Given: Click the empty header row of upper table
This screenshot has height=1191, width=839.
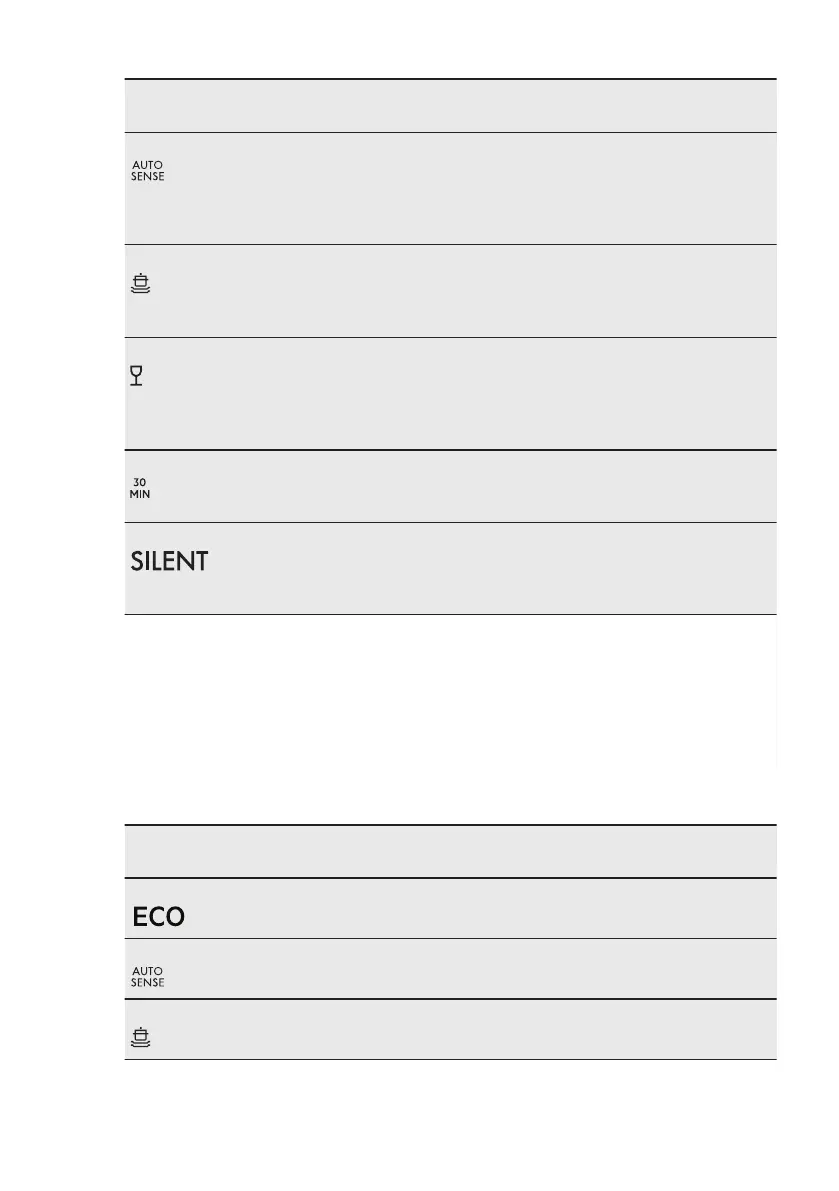Looking at the screenshot, I should [450, 106].
